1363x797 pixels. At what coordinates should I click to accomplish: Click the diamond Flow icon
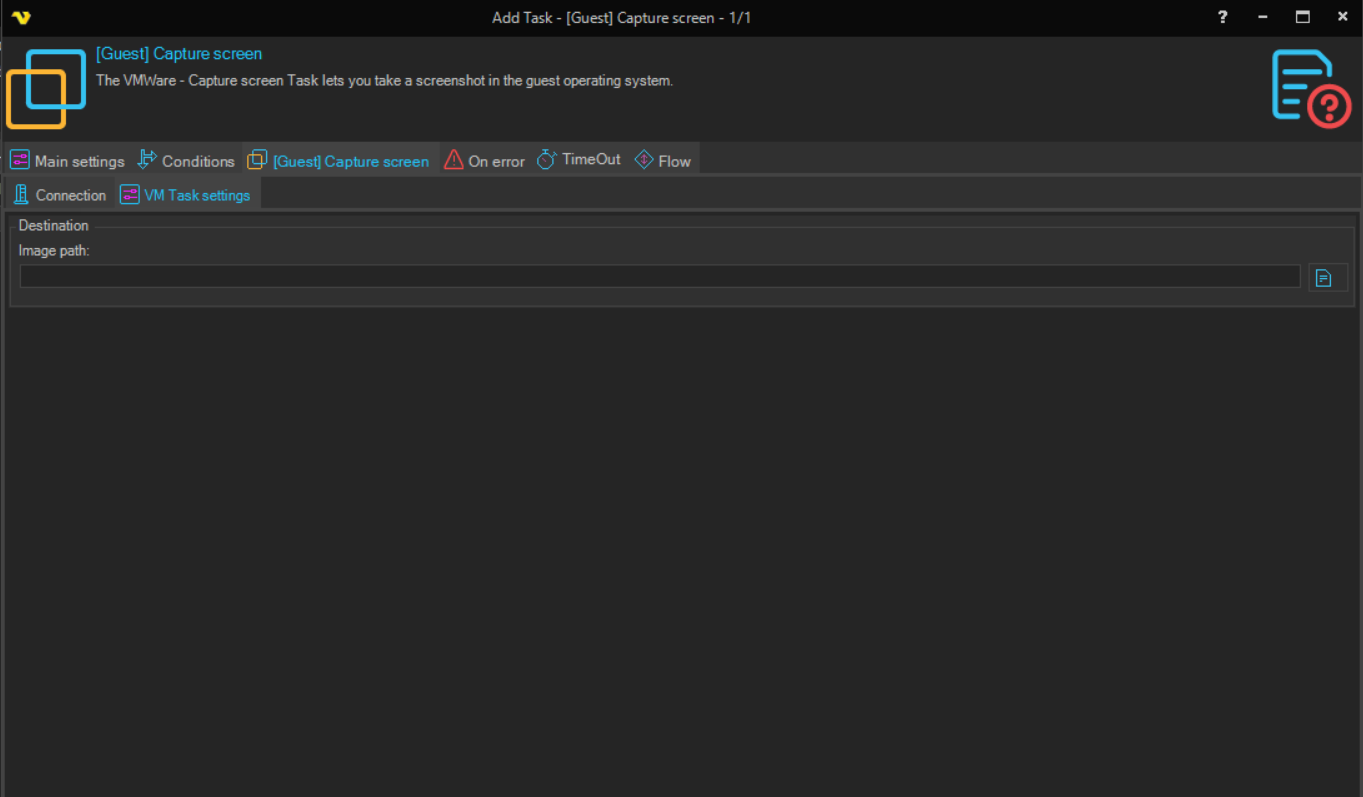pos(644,160)
